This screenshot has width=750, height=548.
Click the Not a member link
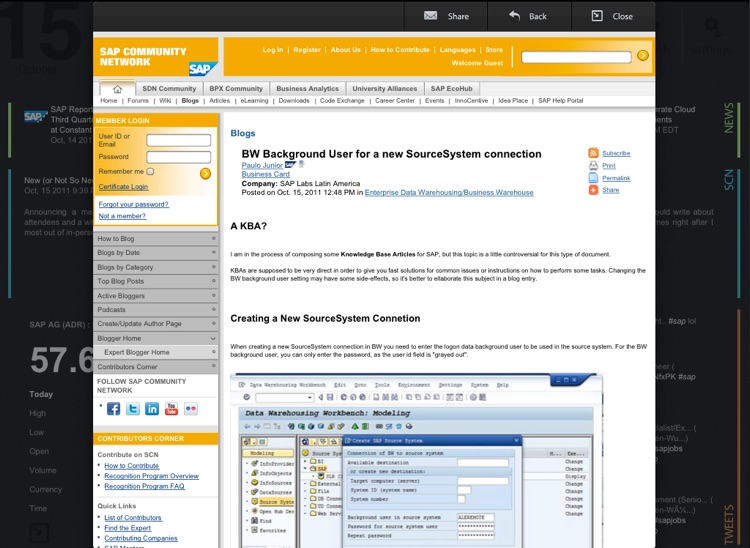(x=122, y=216)
